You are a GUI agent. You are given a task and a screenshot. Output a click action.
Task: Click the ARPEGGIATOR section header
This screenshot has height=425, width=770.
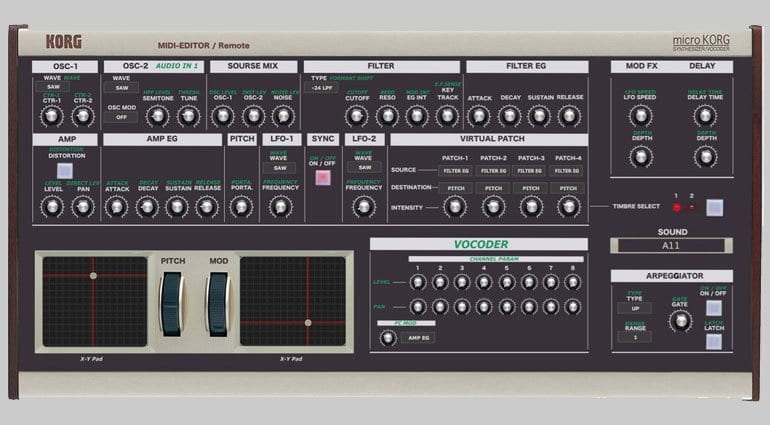click(672, 276)
